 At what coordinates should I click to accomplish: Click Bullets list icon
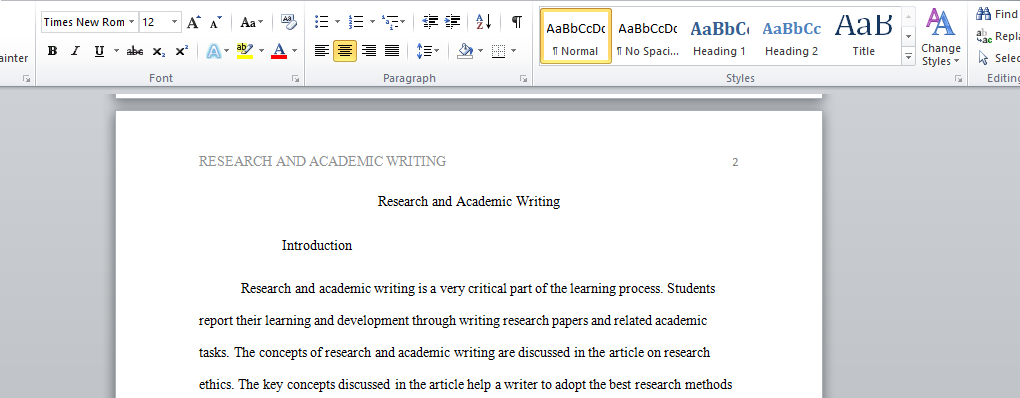(322, 22)
